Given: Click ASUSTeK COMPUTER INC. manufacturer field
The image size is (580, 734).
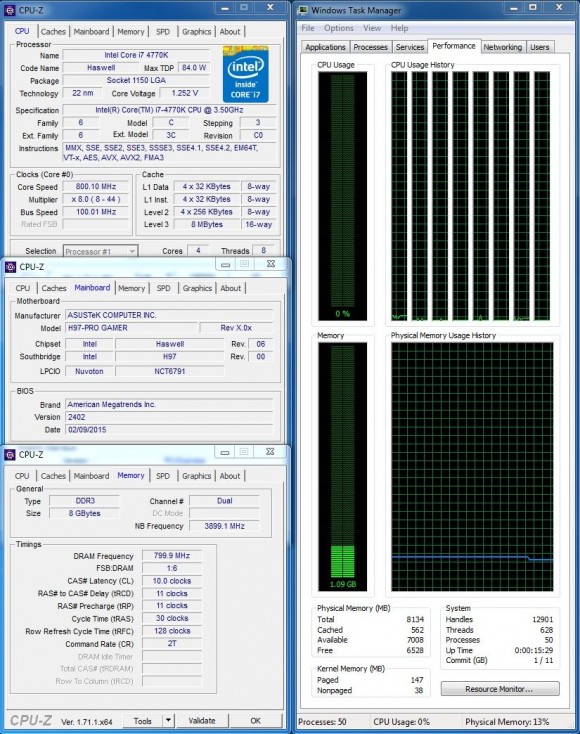Looking at the screenshot, I should [x=169, y=315].
